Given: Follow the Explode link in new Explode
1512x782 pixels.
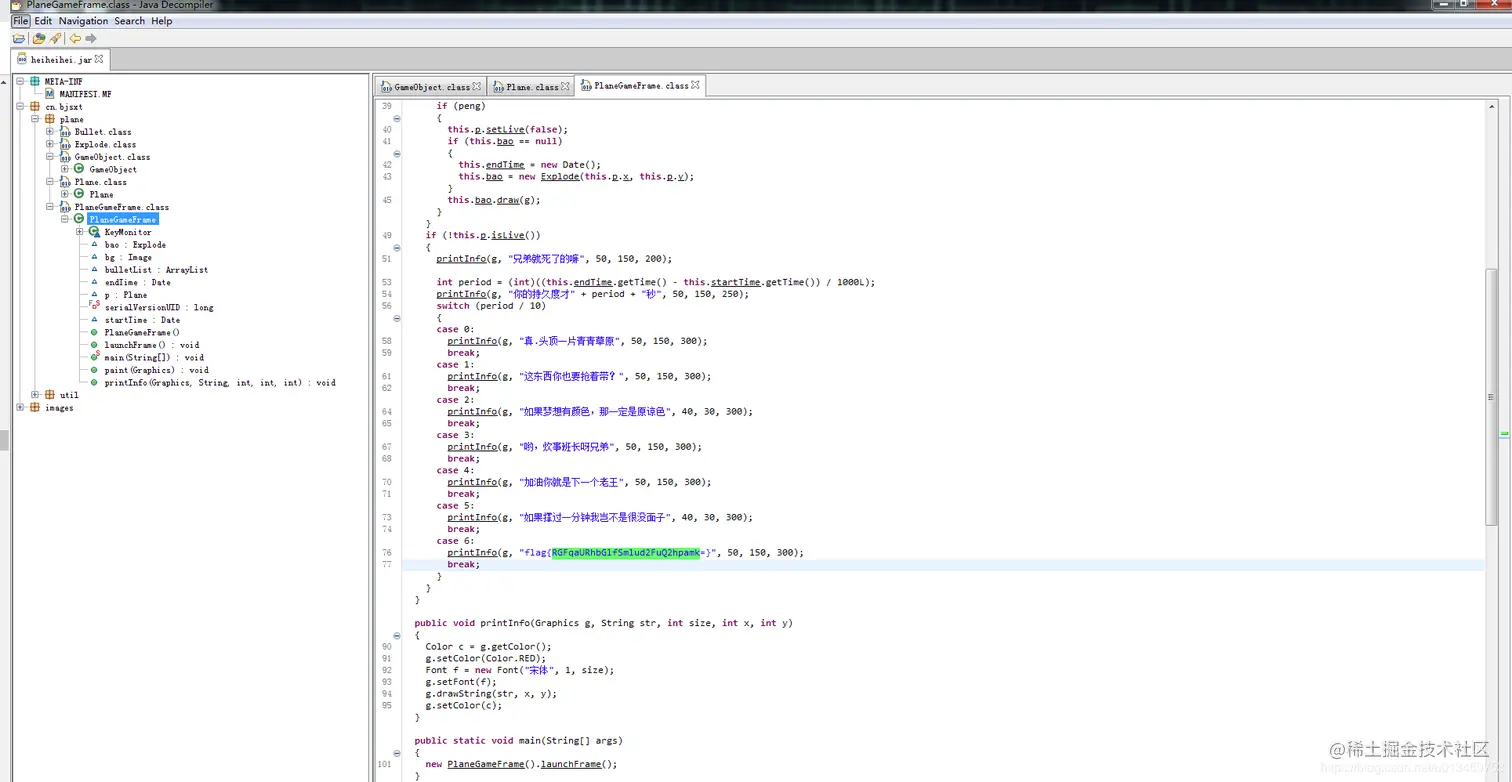Looking at the screenshot, I should pos(561,177).
